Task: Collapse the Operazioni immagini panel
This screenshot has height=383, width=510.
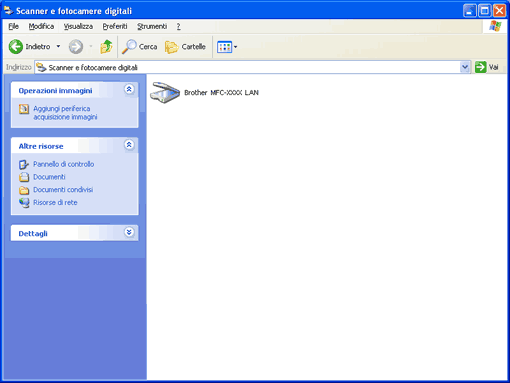Action: coord(129,89)
